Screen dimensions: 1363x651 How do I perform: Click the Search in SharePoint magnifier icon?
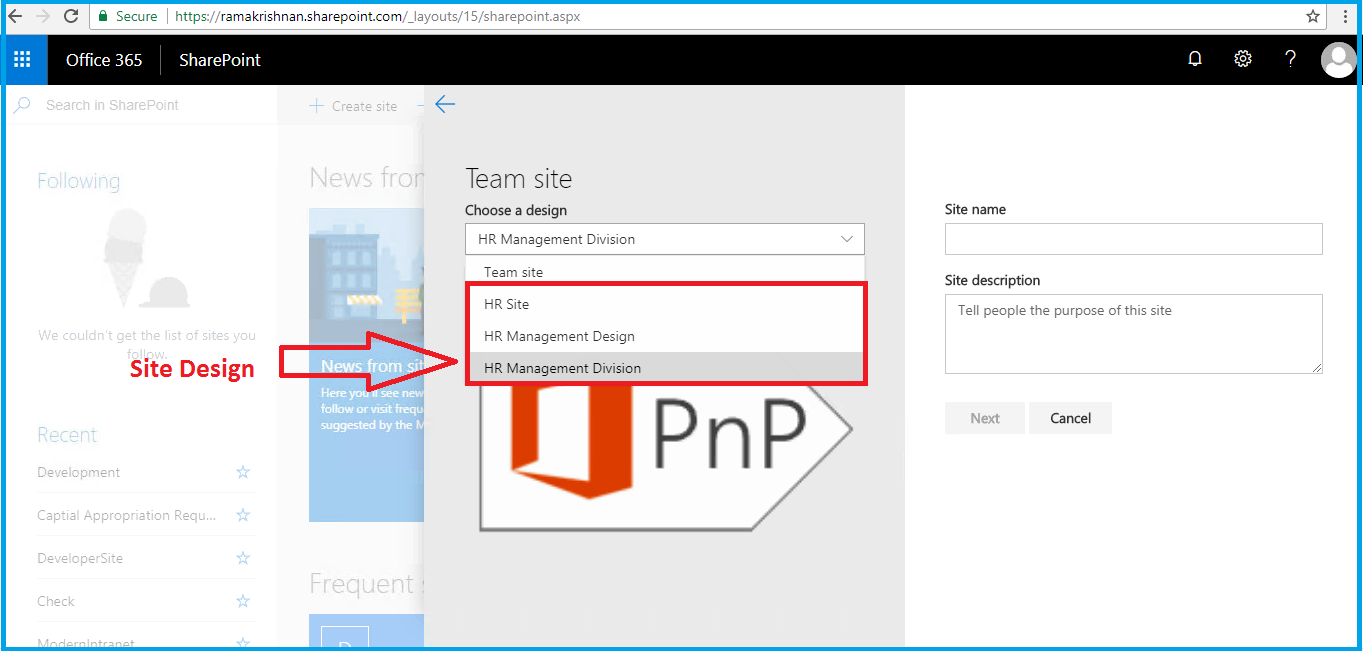coord(22,105)
